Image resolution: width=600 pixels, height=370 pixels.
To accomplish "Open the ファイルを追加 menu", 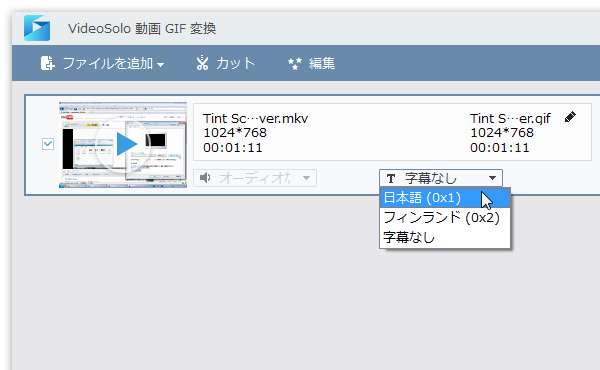I will 103,63.
